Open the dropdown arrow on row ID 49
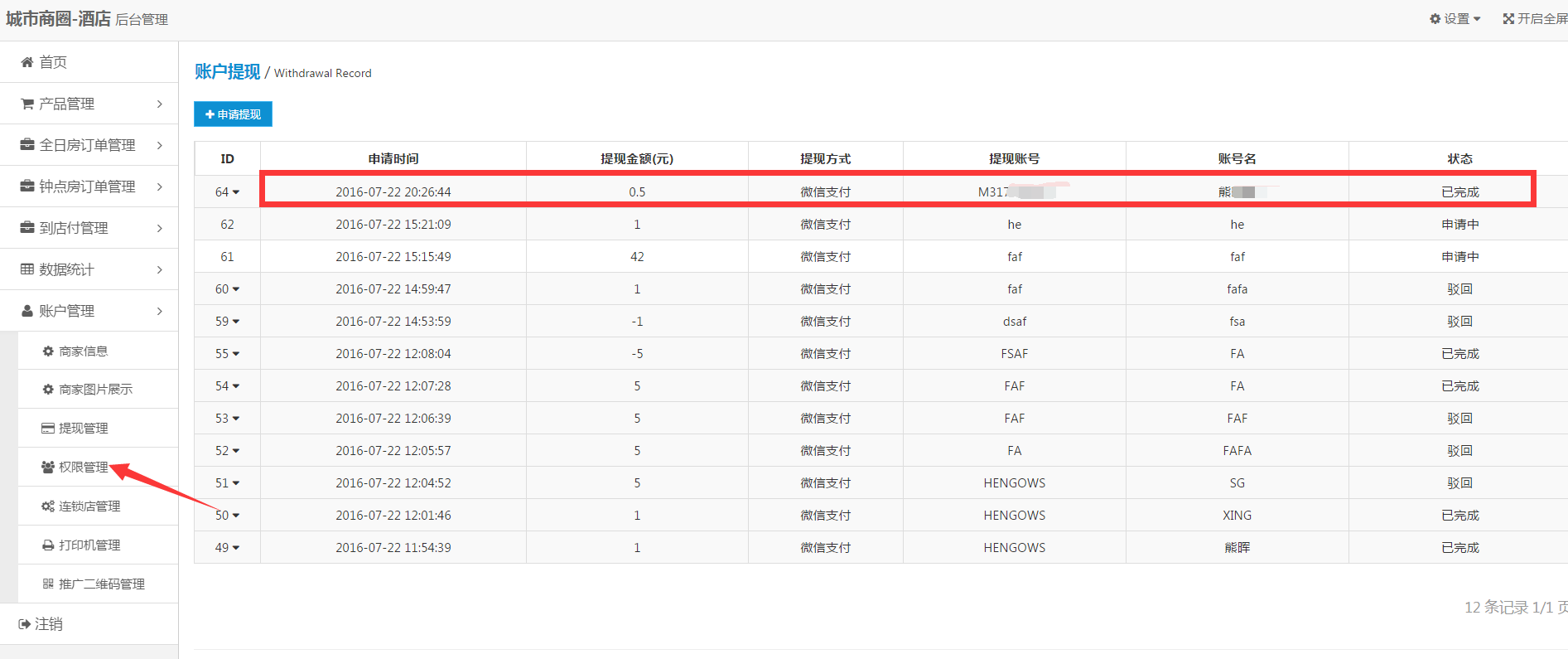 pos(236,548)
